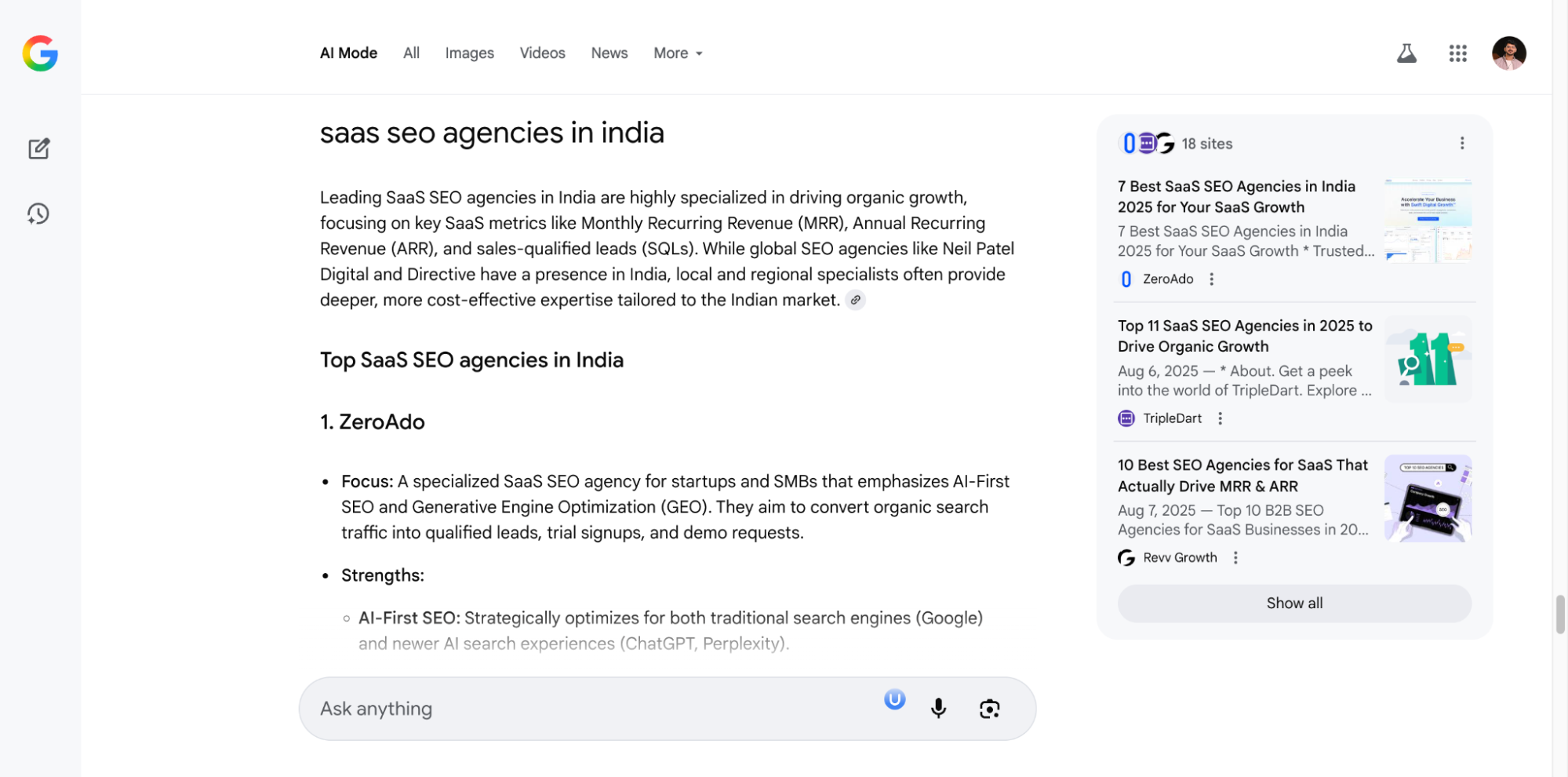Open the Google apps grid
Viewport: 1568px width, 777px height.
tap(1457, 53)
